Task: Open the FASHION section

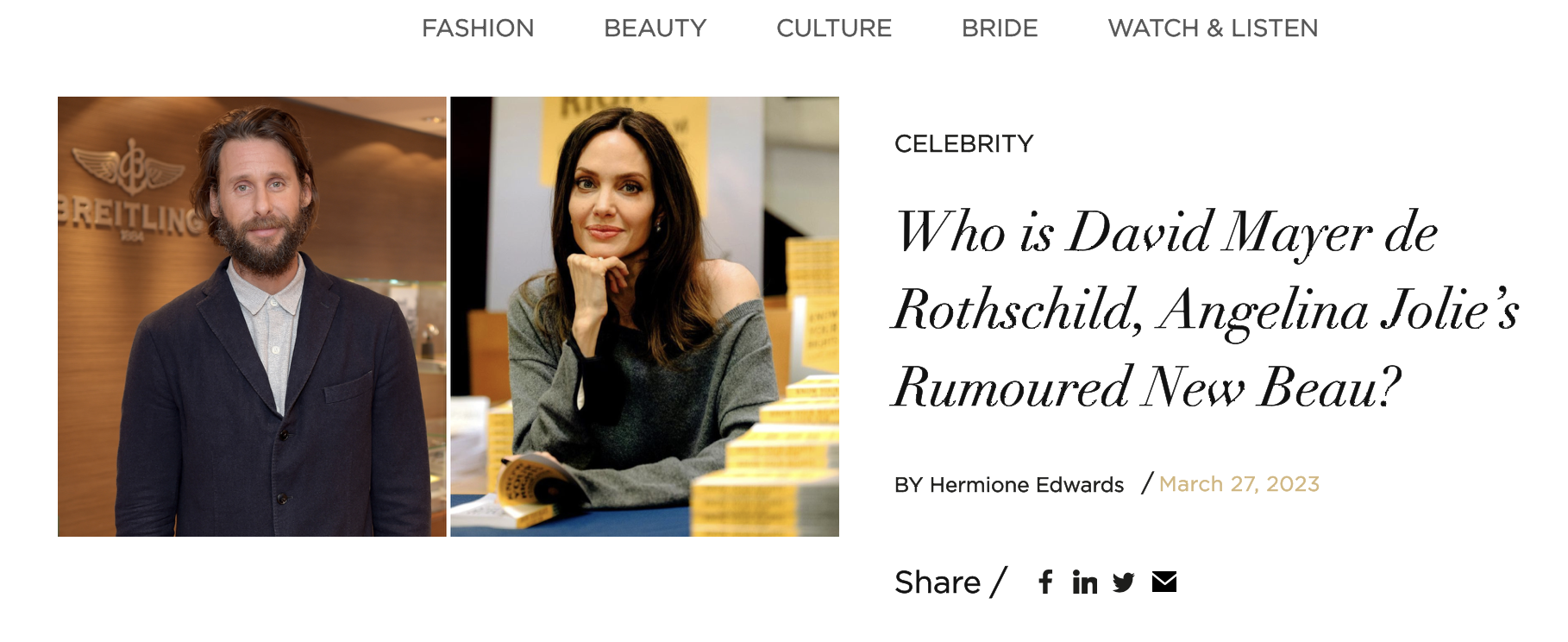Action: (x=478, y=28)
